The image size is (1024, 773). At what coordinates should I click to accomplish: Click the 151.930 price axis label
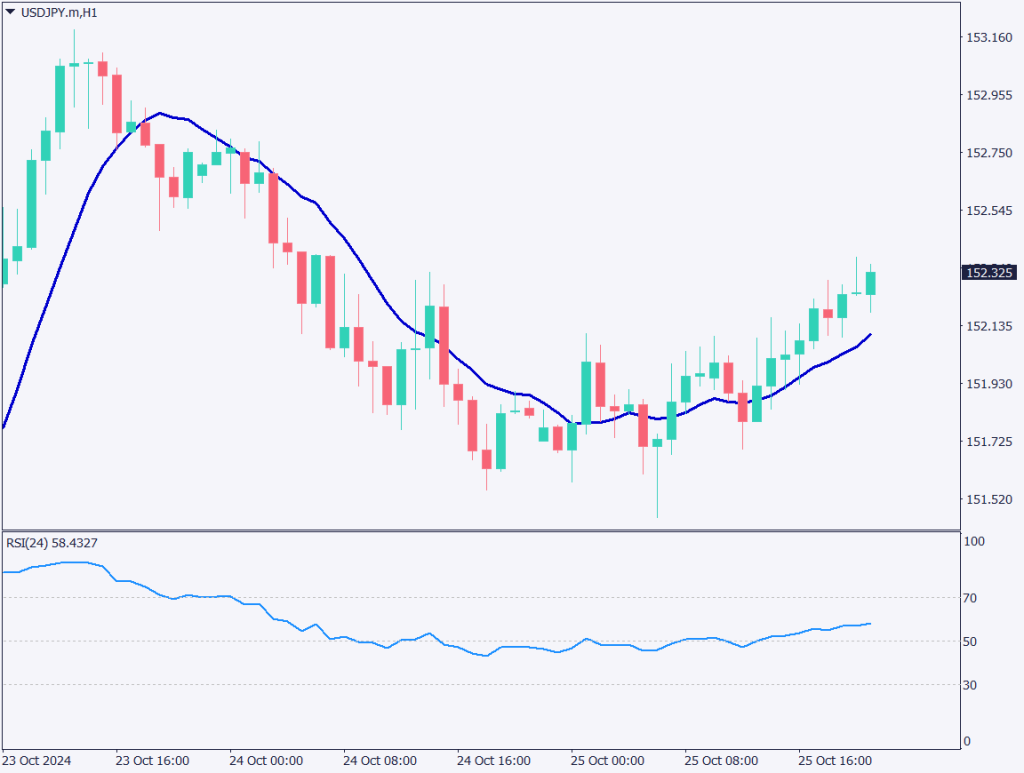tap(987, 384)
